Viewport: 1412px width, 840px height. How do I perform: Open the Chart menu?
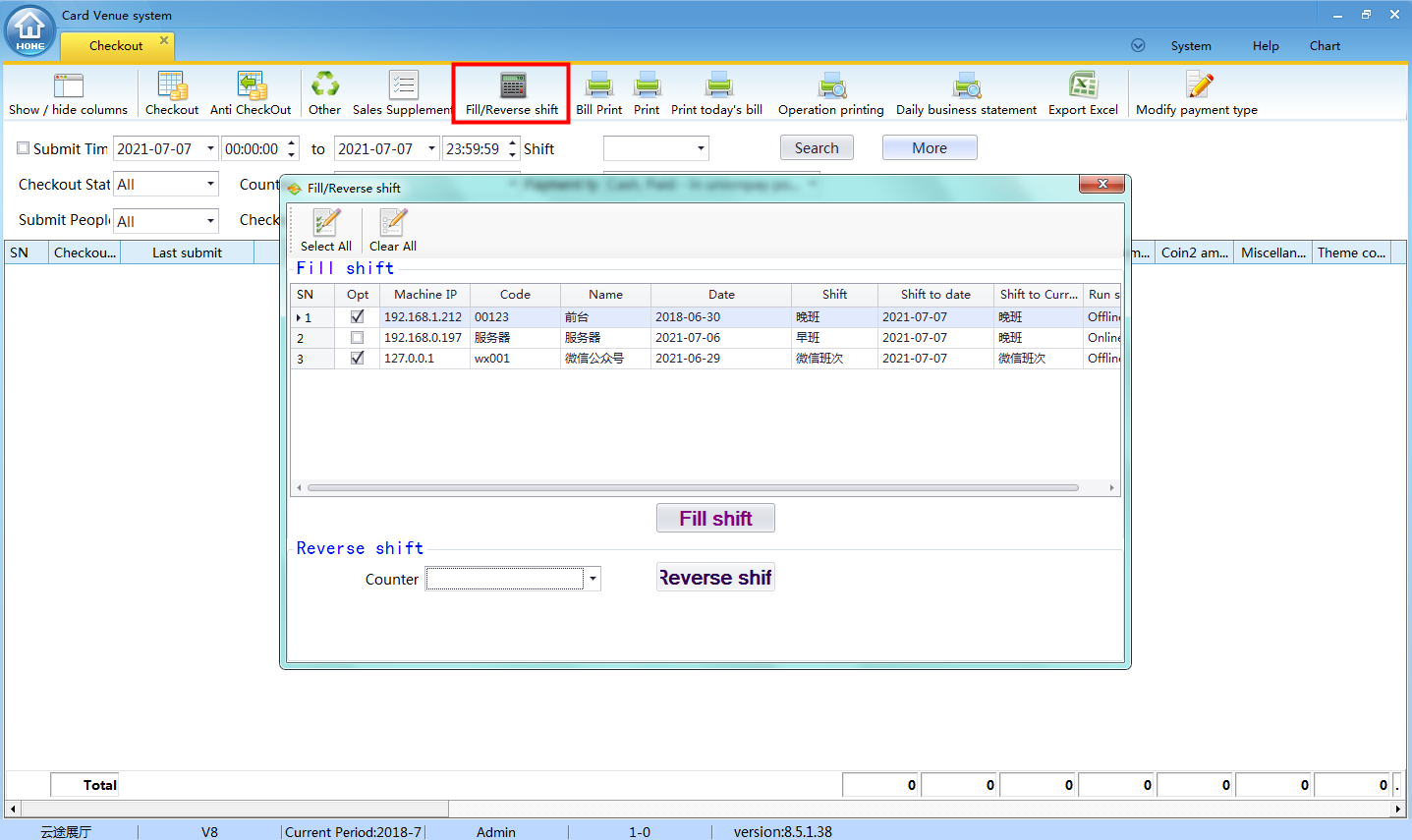[x=1325, y=45]
